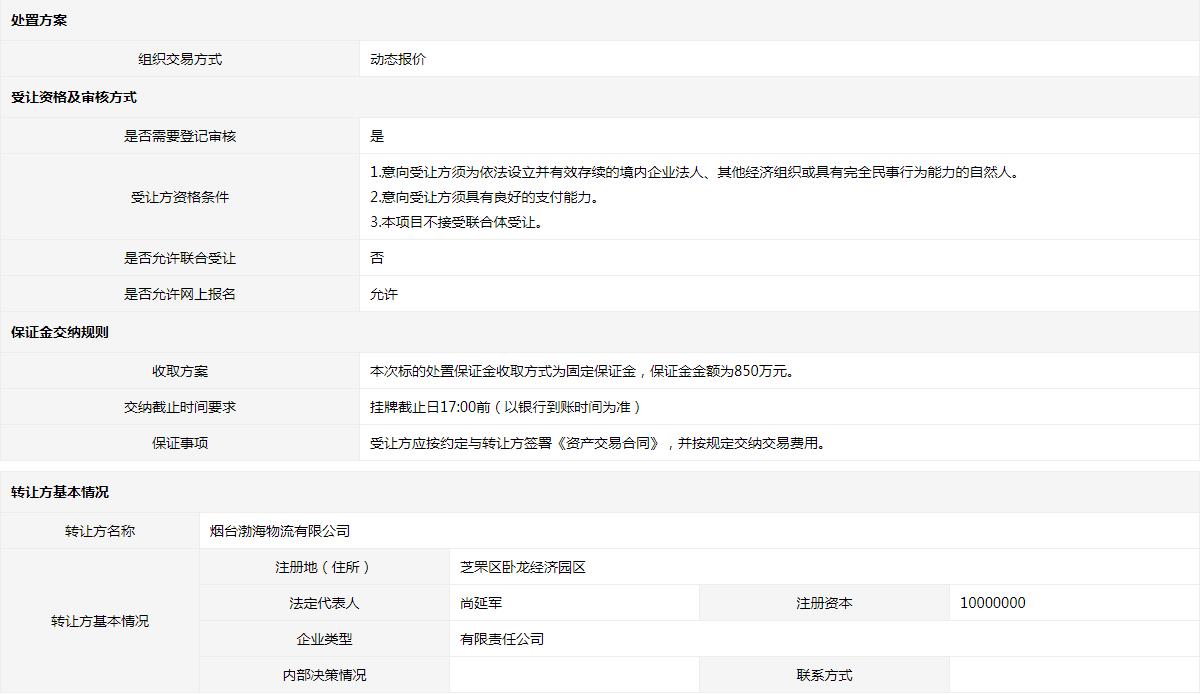Image resolution: width=1202 pixels, height=695 pixels.
Task: Click the 有限责任公司 enterprise type value
Action: coord(502,639)
